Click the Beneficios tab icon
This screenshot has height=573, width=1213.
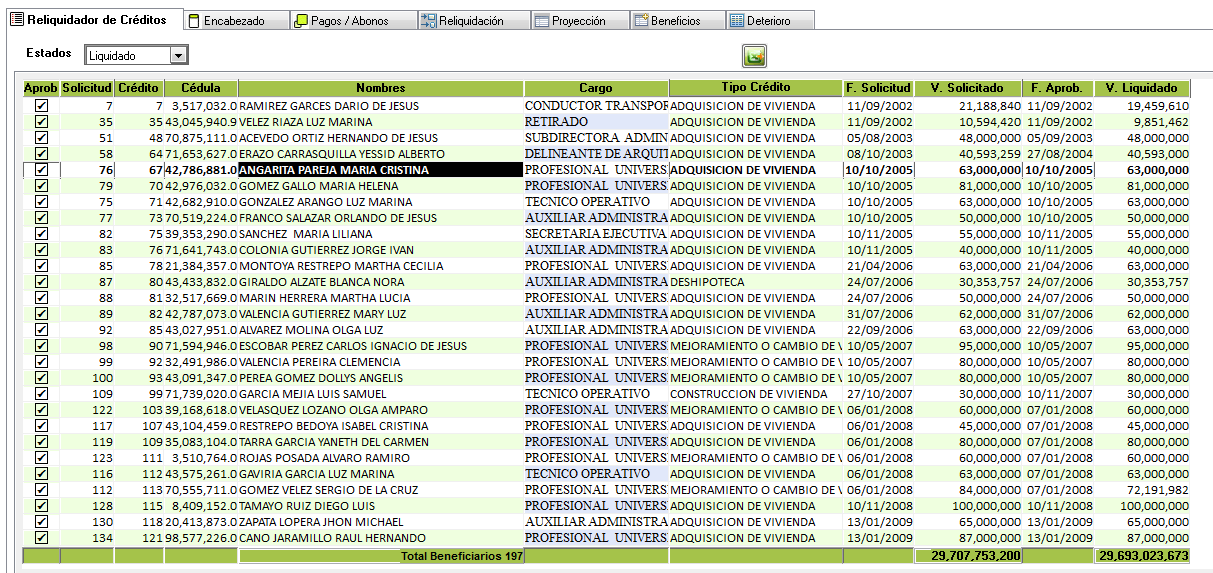coord(641,21)
